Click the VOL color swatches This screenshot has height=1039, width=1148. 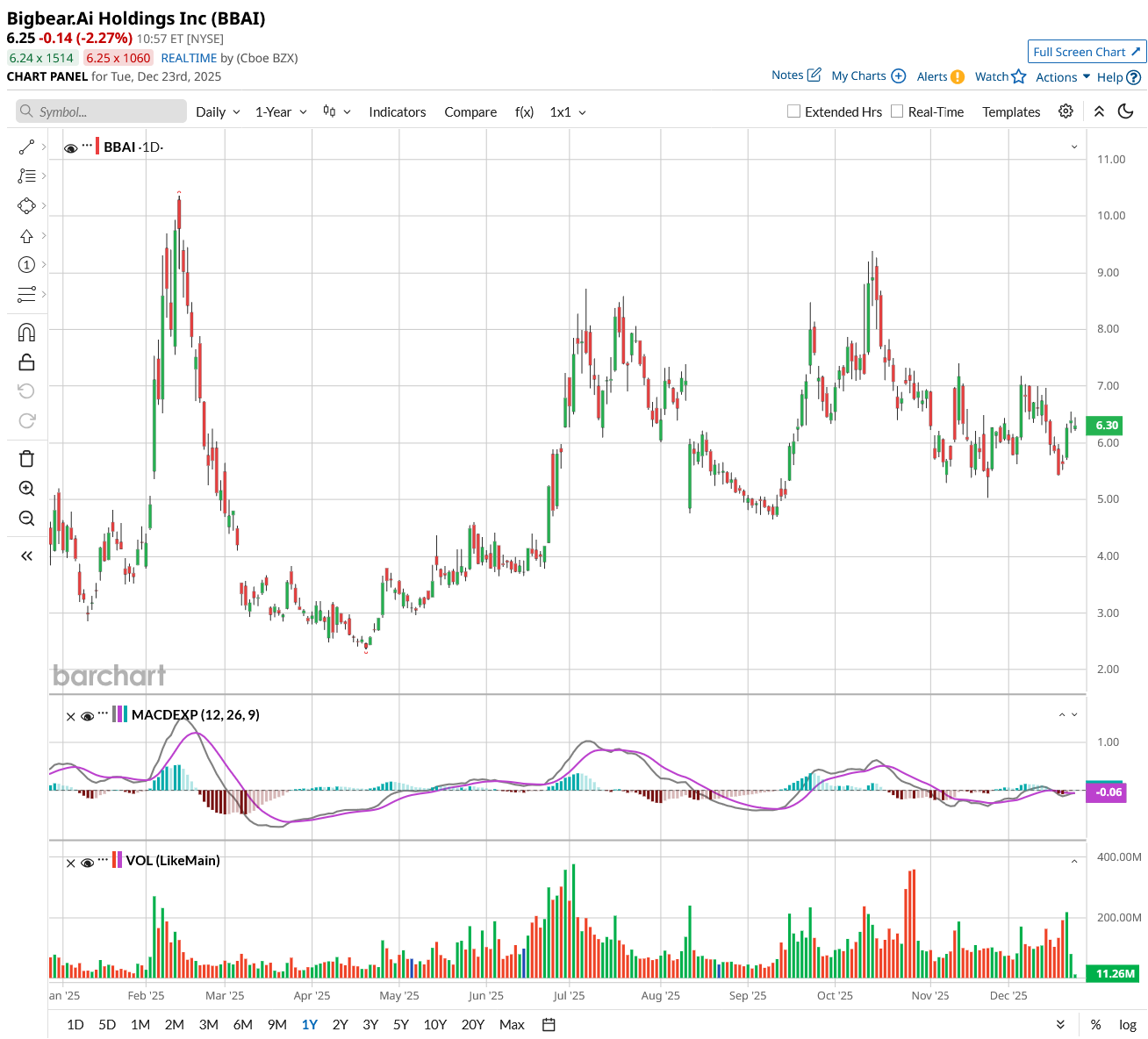point(118,860)
